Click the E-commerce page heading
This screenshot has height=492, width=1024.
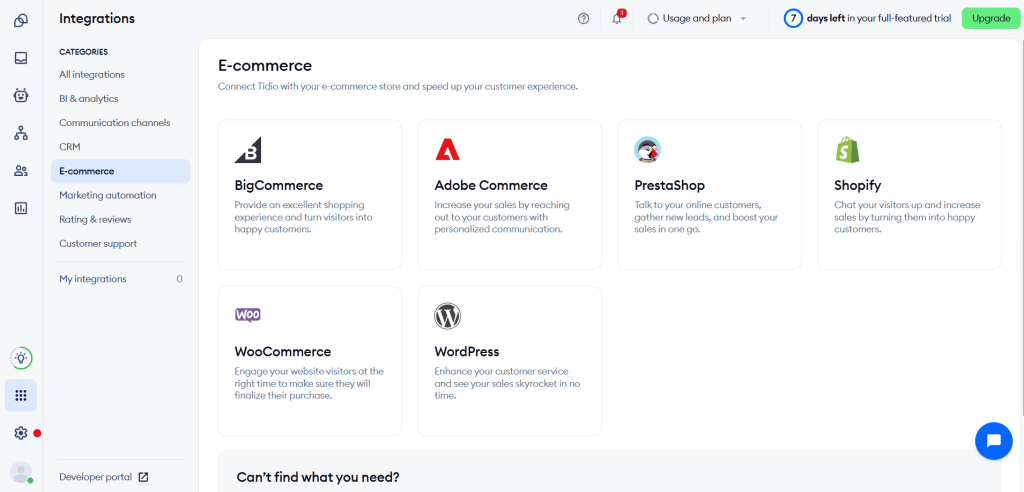[265, 65]
